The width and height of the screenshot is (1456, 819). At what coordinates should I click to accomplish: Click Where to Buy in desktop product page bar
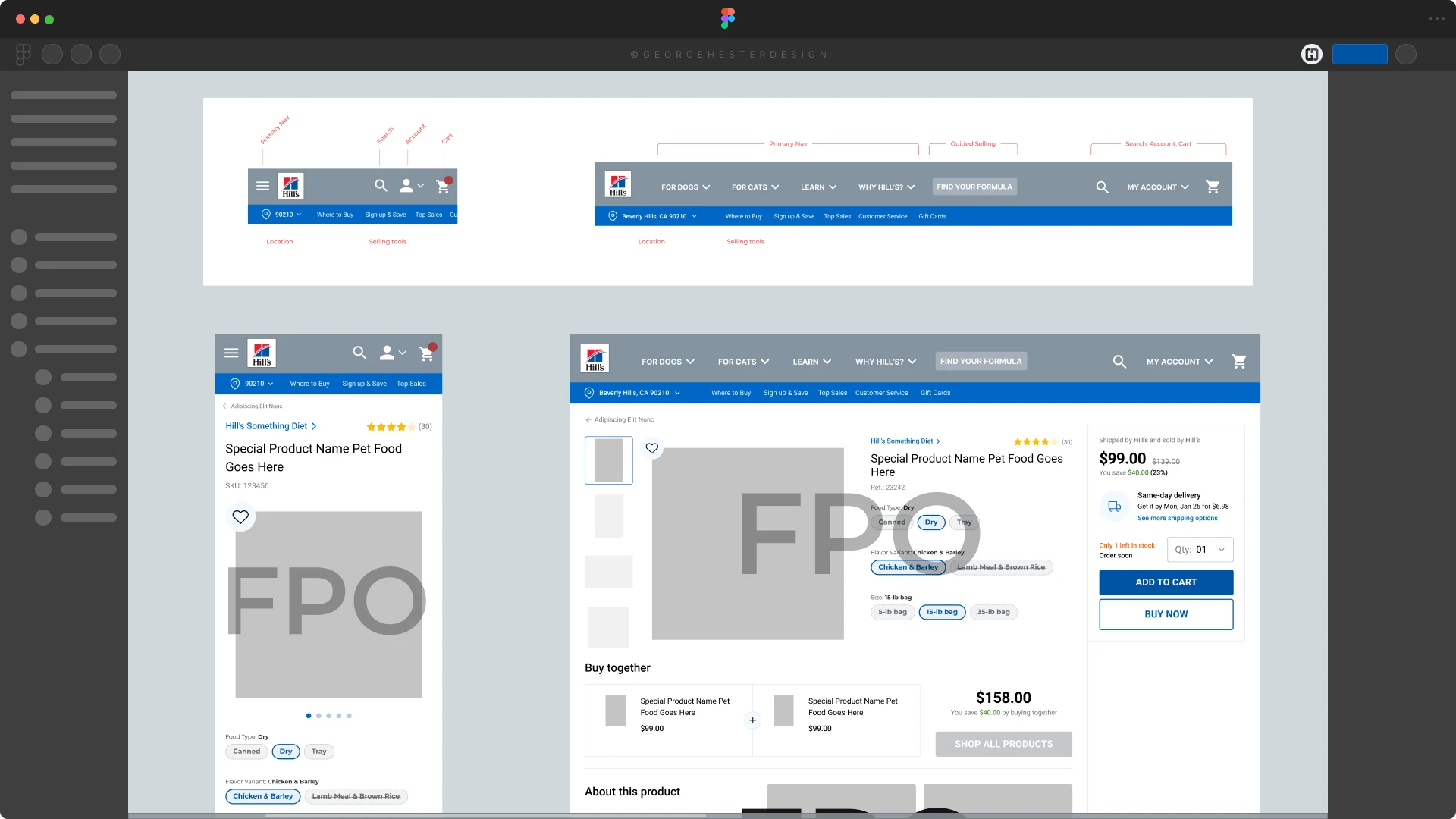click(x=731, y=393)
